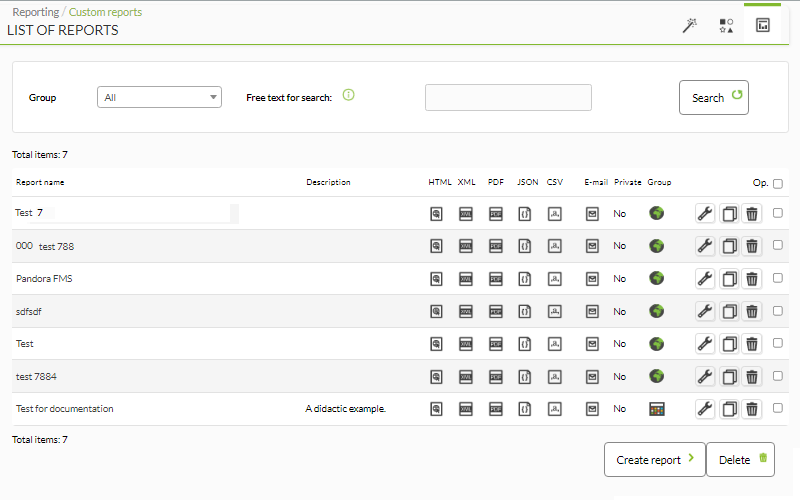Focus the free text search input field
This screenshot has height=500, width=800.
[508, 97]
